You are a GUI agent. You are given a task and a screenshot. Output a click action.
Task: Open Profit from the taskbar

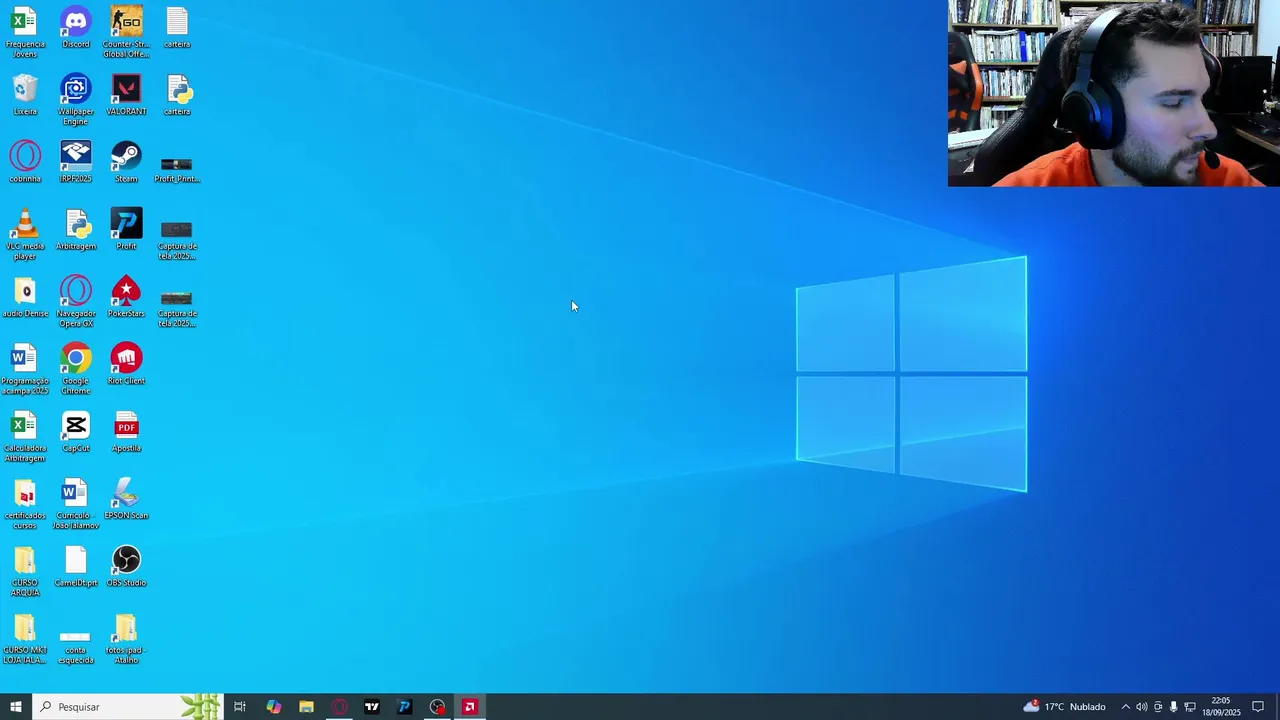405,707
